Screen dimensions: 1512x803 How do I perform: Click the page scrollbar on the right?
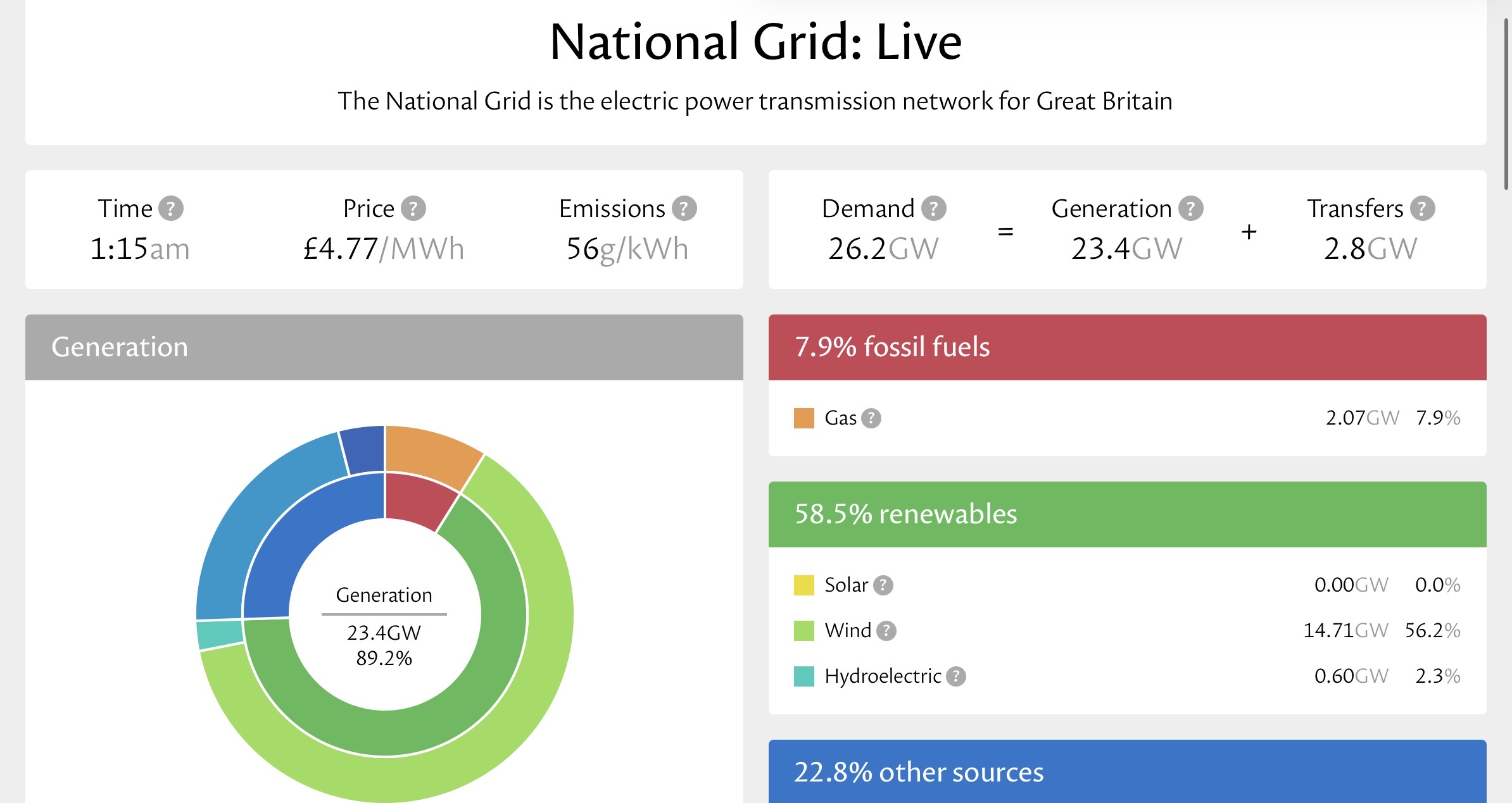(1506, 104)
